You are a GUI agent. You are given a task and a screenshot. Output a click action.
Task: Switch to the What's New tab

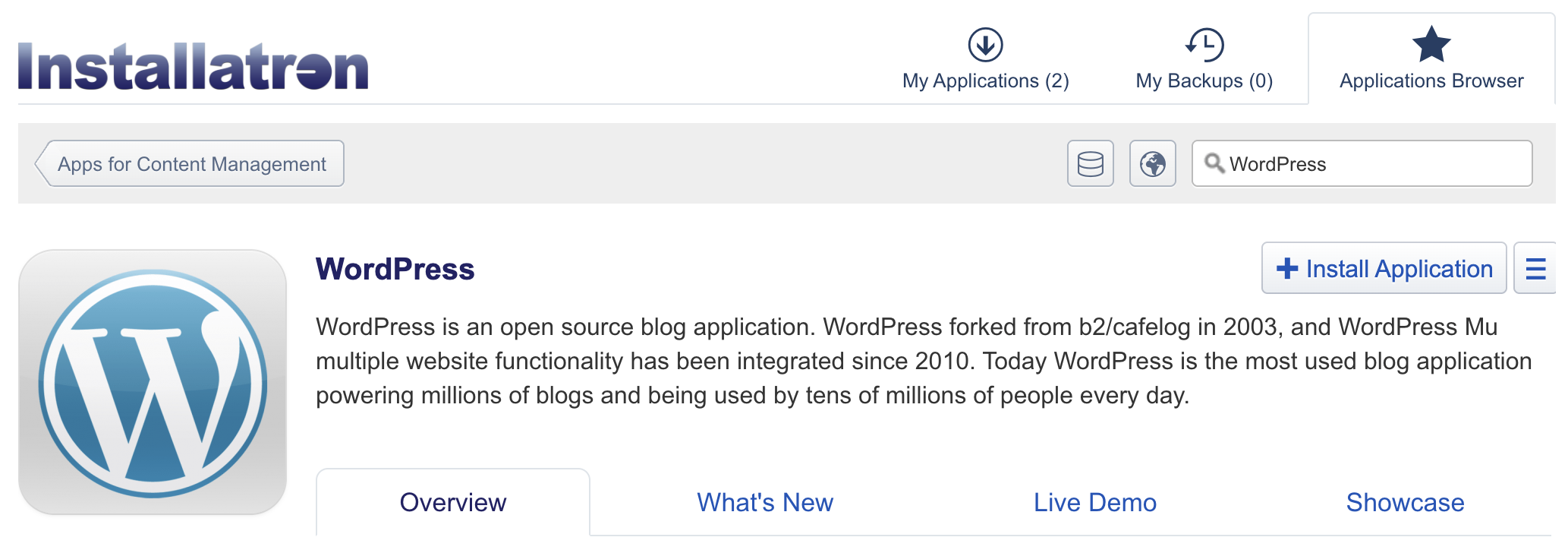[764, 502]
